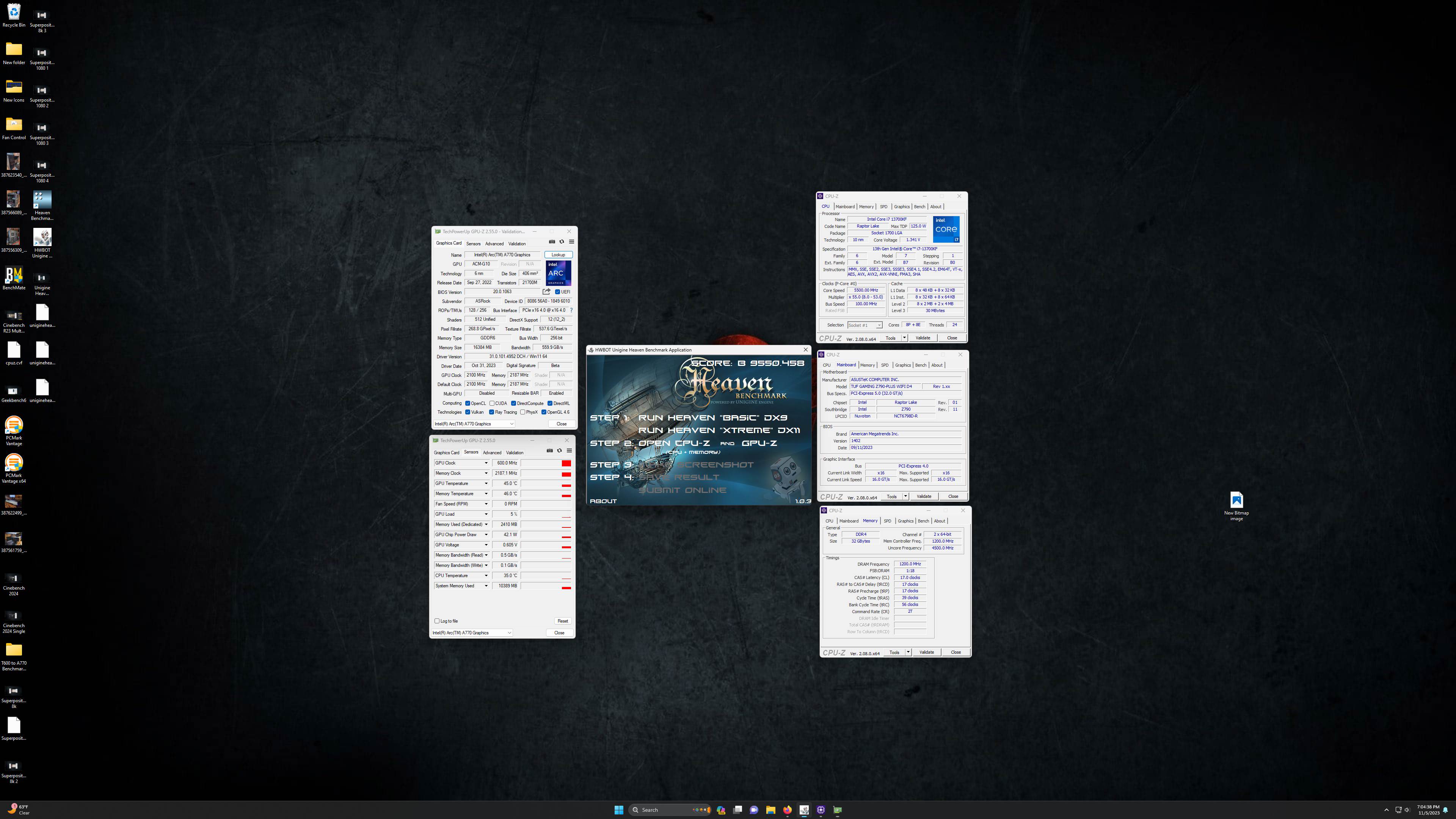Click ABOUT in the Heaven Benchmark window

coord(603,501)
